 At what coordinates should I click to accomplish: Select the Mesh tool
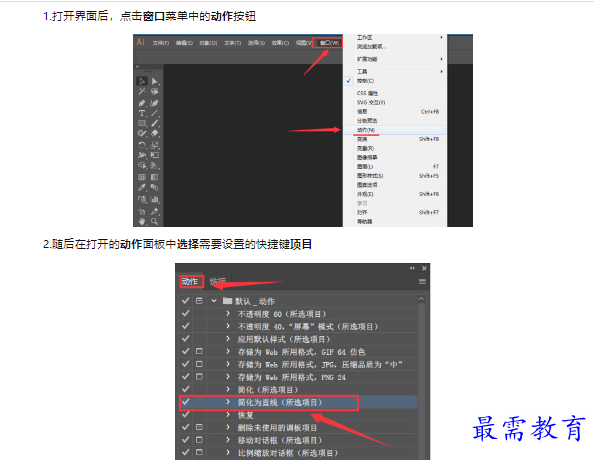pyautogui.click(x=142, y=177)
